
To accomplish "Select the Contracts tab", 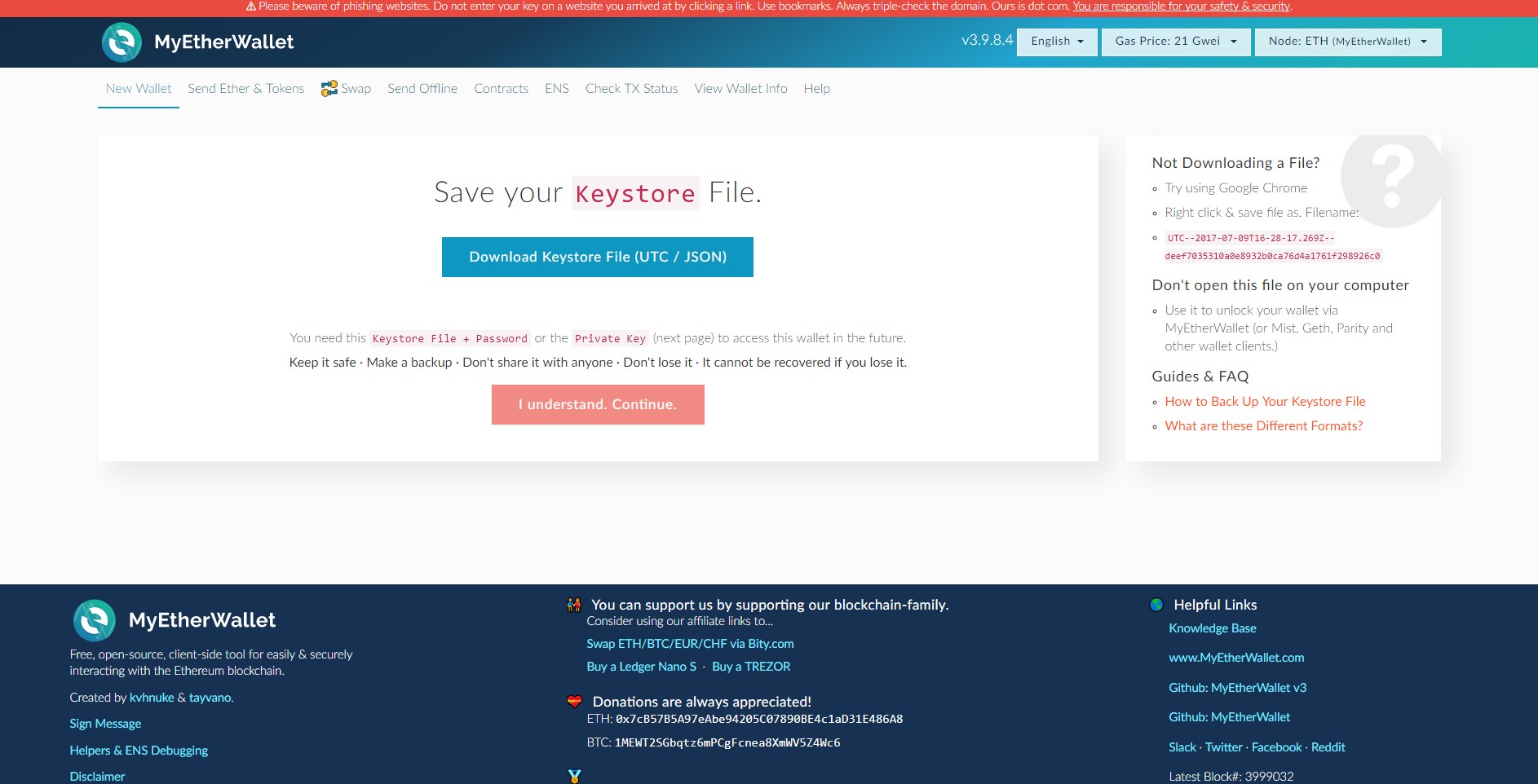I will point(502,89).
